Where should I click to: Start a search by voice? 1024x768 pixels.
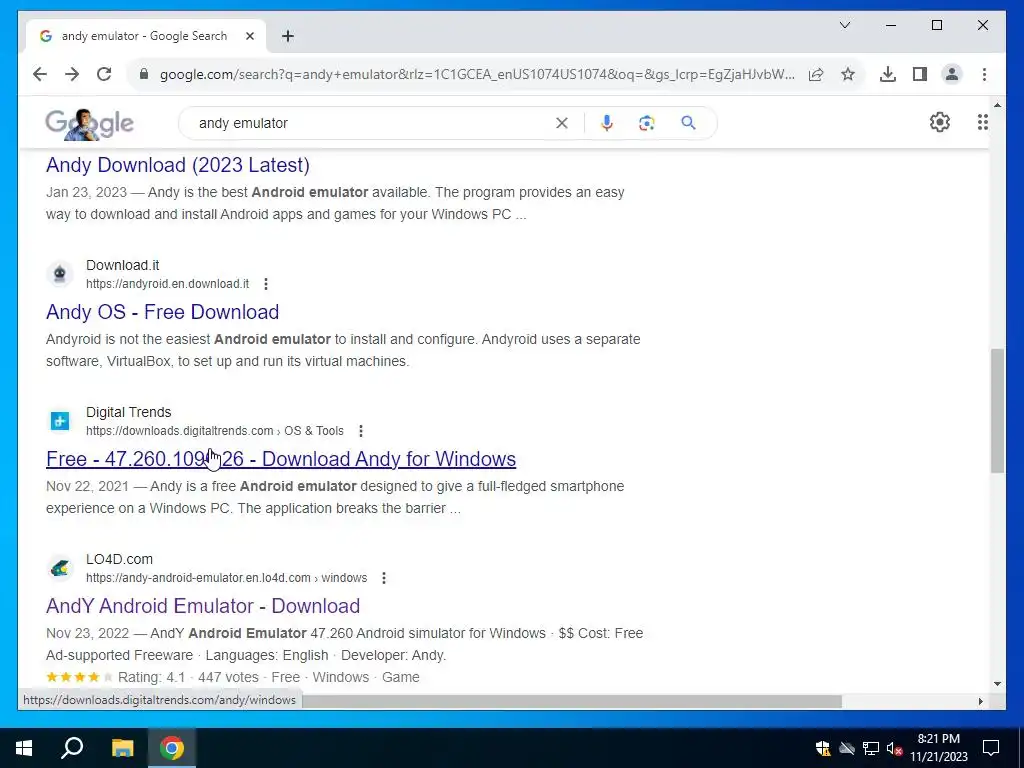pos(607,123)
